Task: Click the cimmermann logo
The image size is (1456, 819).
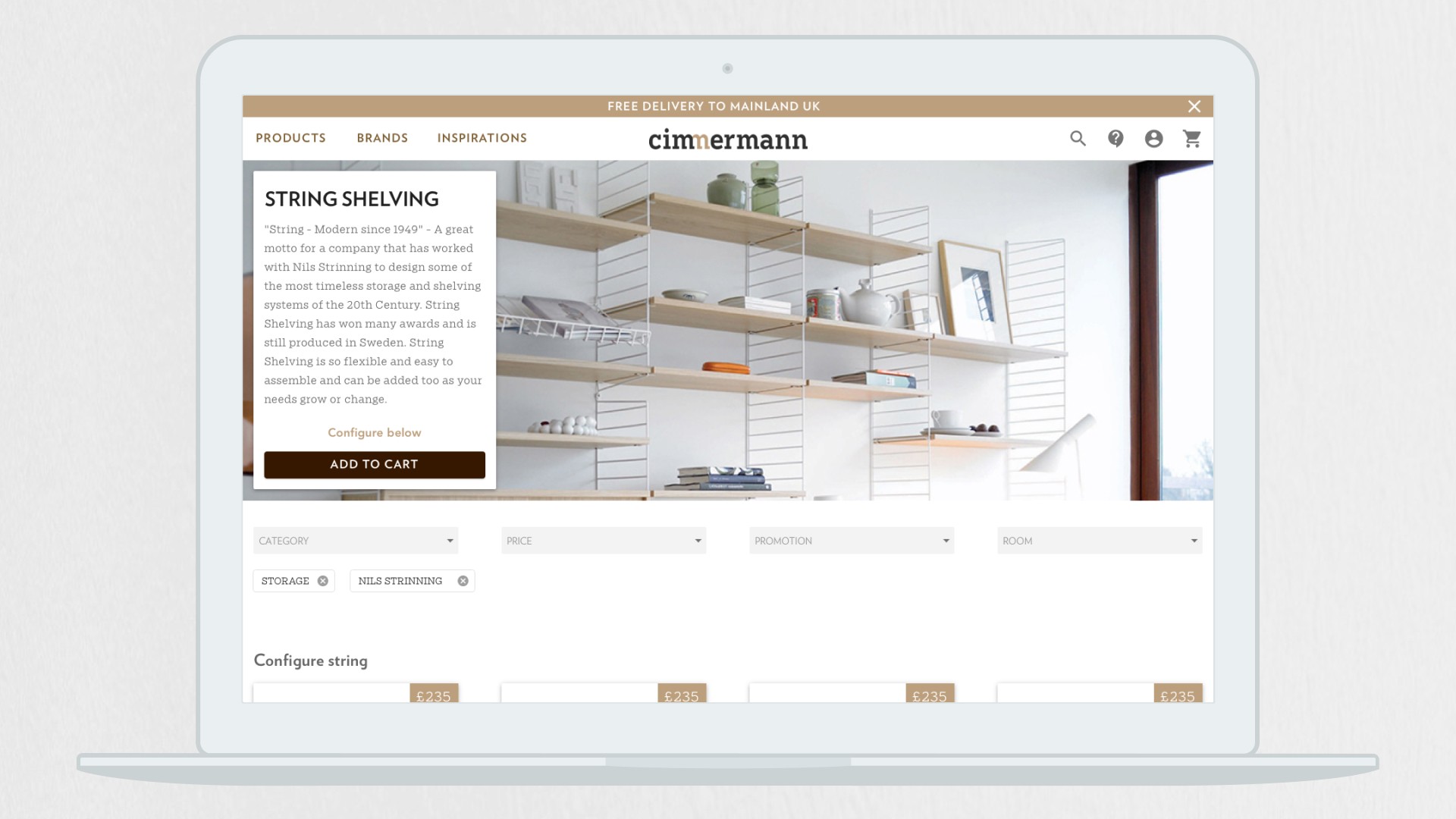Action: 727,140
